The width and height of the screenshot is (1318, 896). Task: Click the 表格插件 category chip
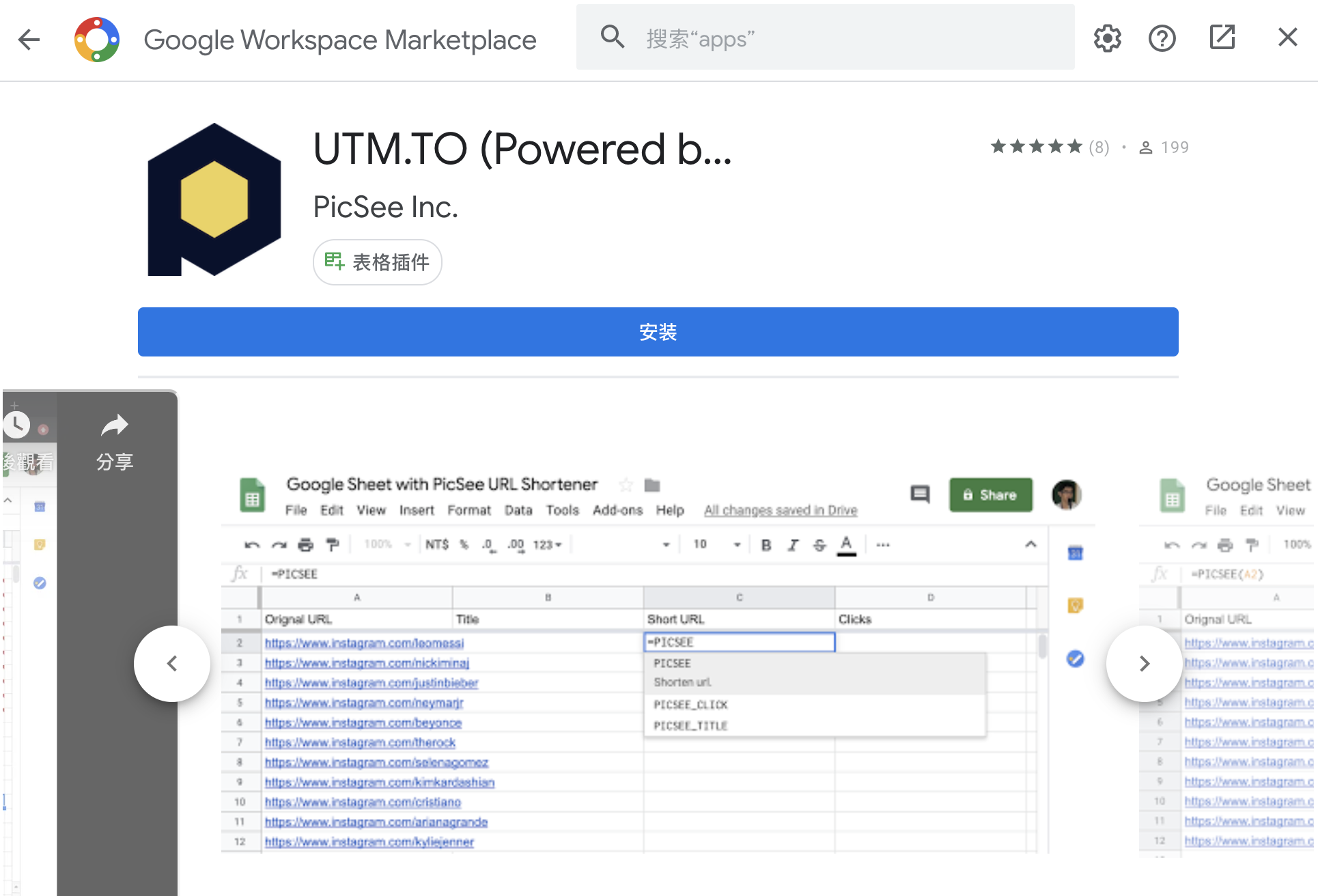tap(377, 262)
